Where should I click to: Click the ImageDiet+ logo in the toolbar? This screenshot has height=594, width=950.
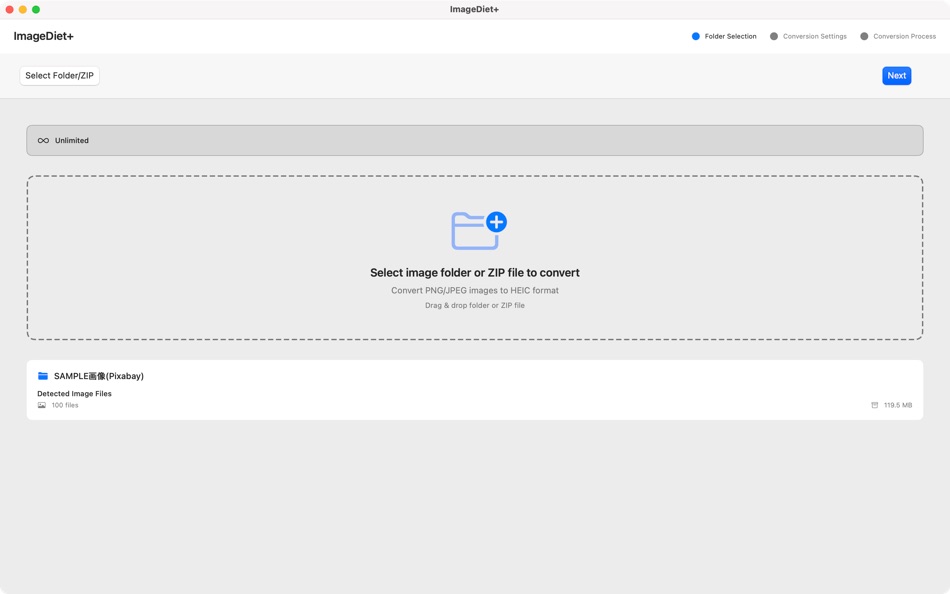point(44,35)
